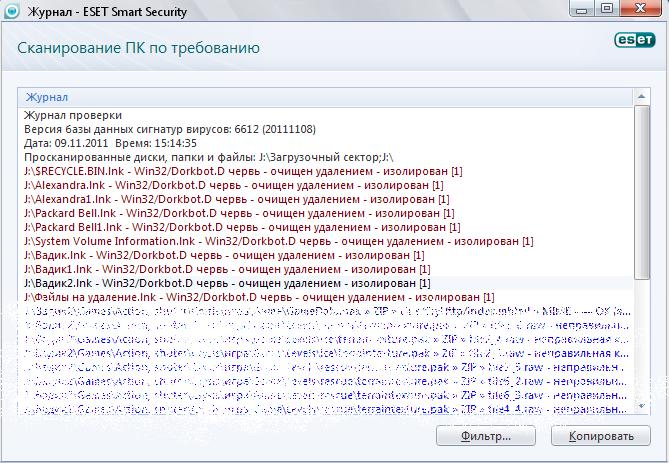
Task: Select the Файлы на удаление.lnk row
Action: pyautogui.click(x=326, y=297)
